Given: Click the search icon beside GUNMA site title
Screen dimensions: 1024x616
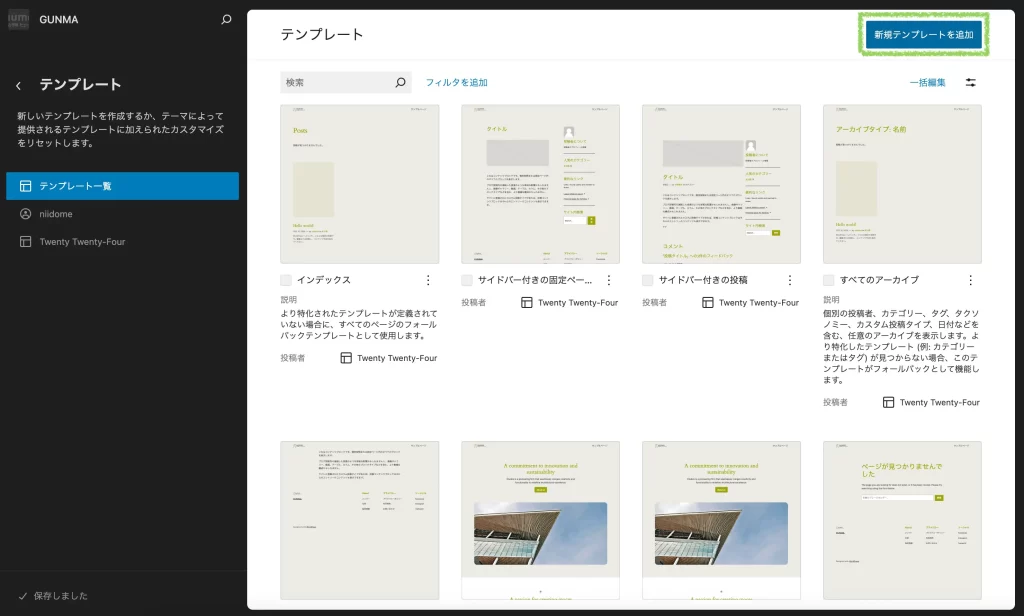Looking at the screenshot, I should pos(226,19).
